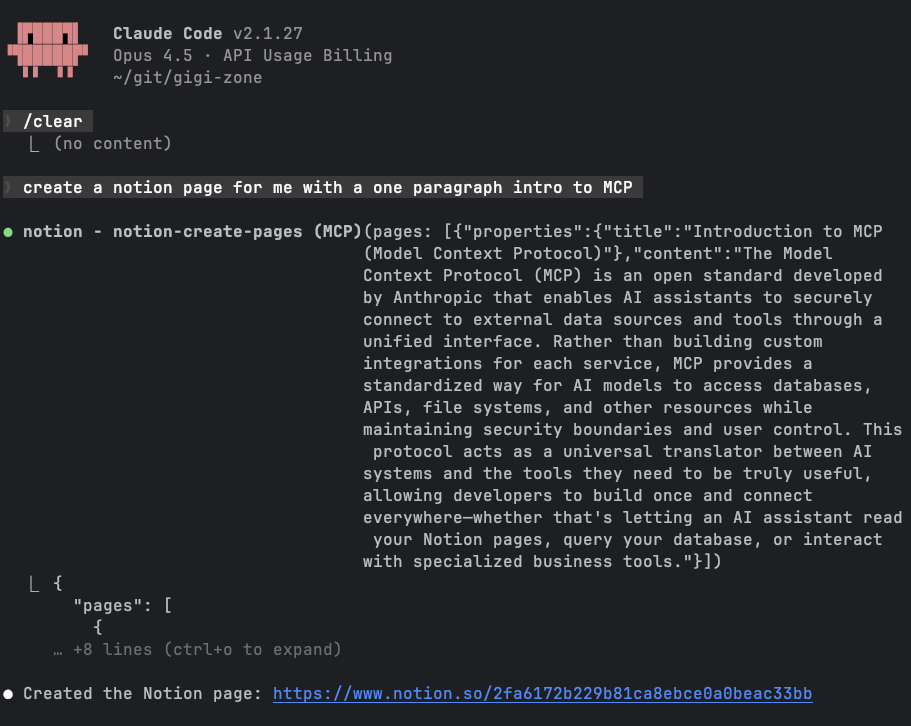Click the "(no content)" result line
This screenshot has width=911, height=726.
(x=112, y=144)
